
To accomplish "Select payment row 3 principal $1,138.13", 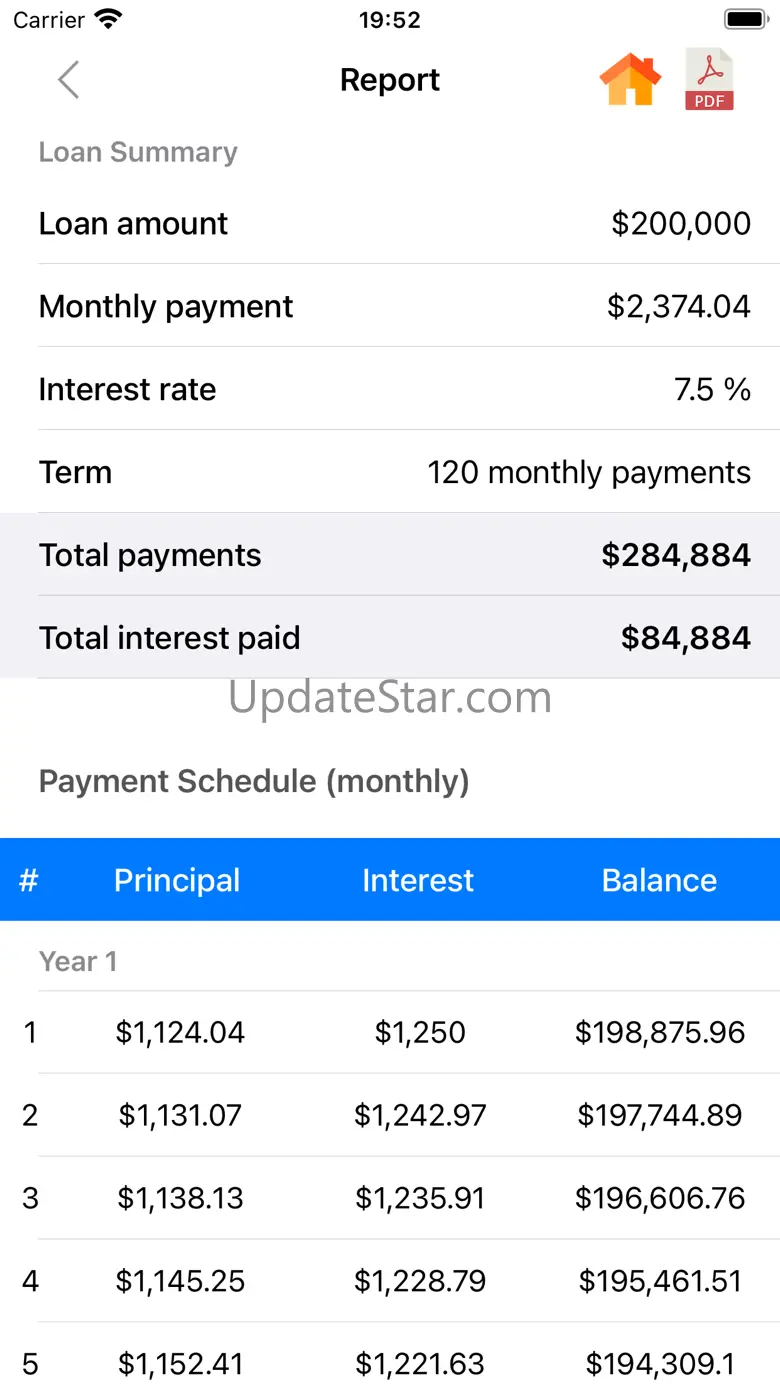I will click(180, 1198).
